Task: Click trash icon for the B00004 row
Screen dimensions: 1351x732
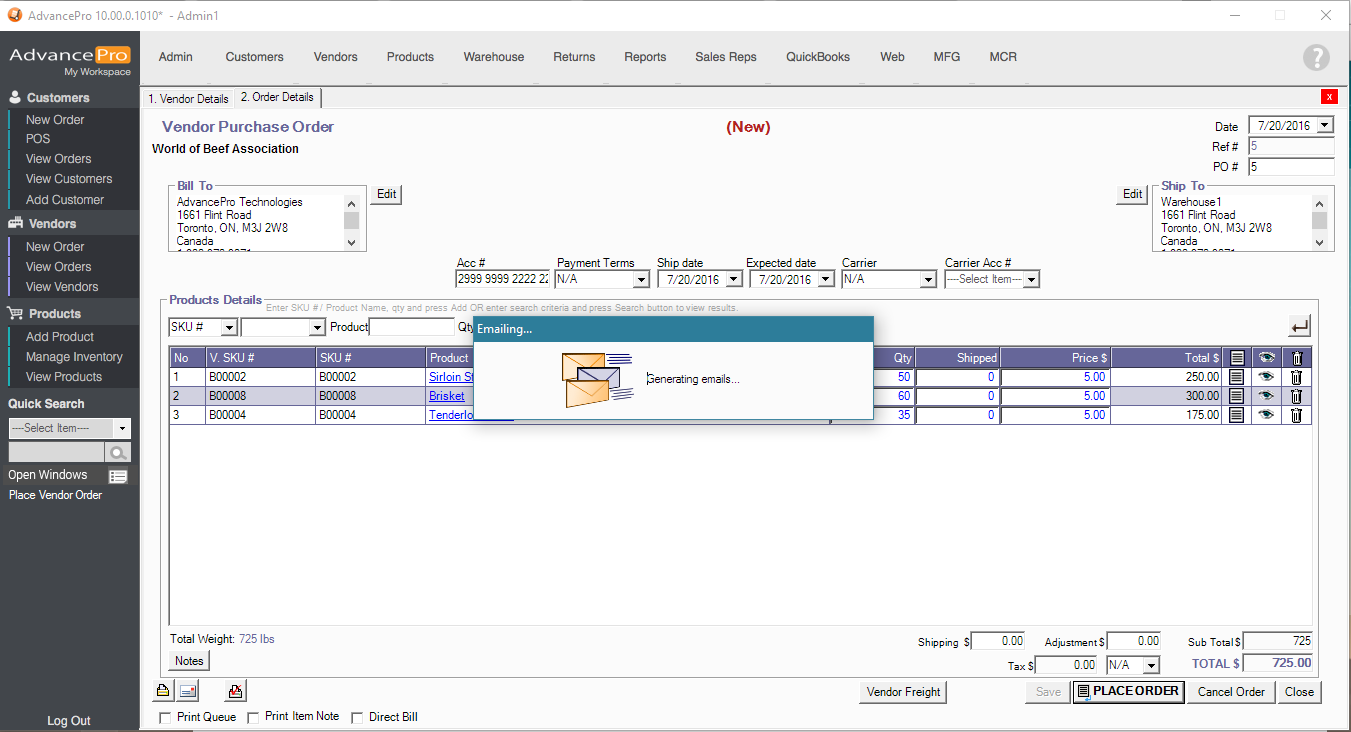Action: [x=1296, y=415]
